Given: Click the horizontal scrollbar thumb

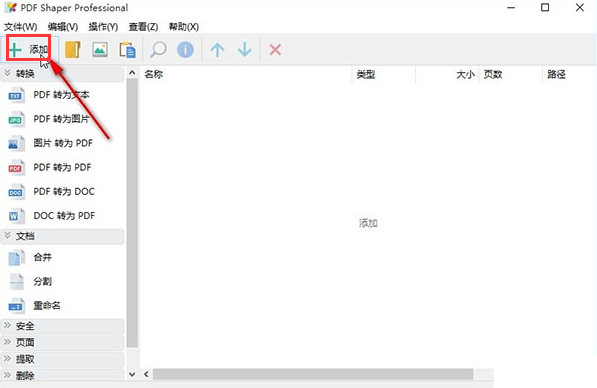Looking at the screenshot, I should pyautogui.click(x=313, y=374).
